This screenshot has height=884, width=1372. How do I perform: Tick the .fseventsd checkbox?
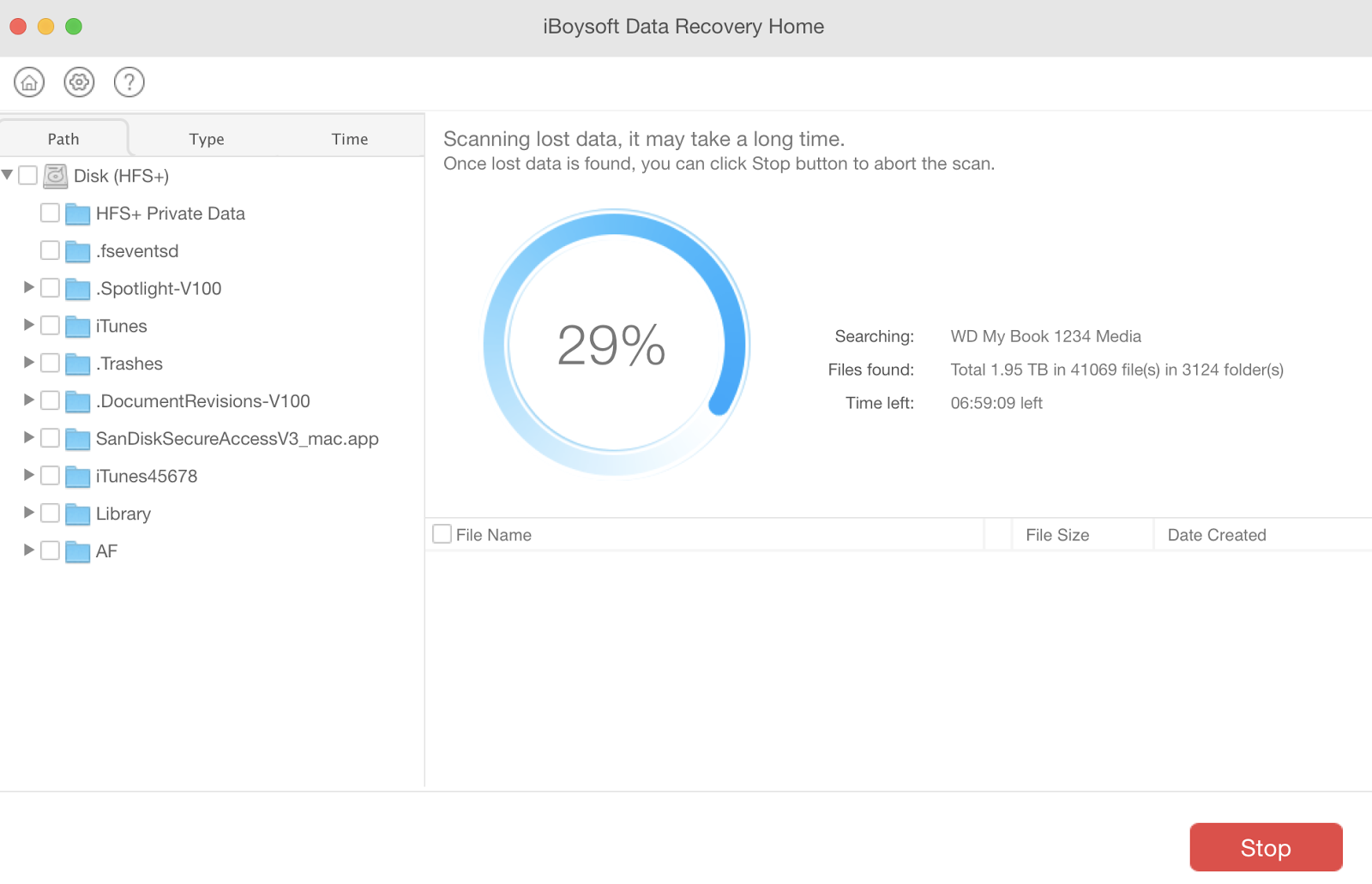coord(50,250)
